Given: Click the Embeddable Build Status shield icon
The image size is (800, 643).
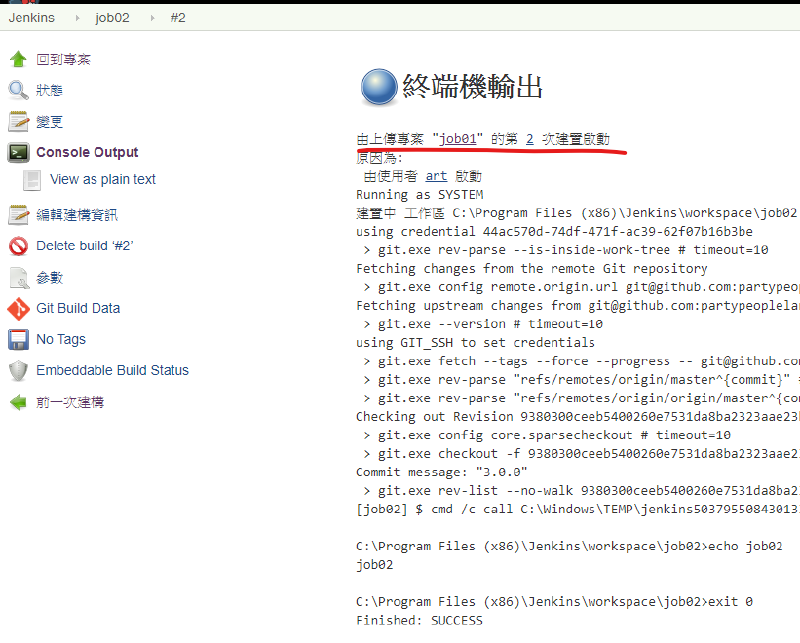Looking at the screenshot, I should click(18, 371).
